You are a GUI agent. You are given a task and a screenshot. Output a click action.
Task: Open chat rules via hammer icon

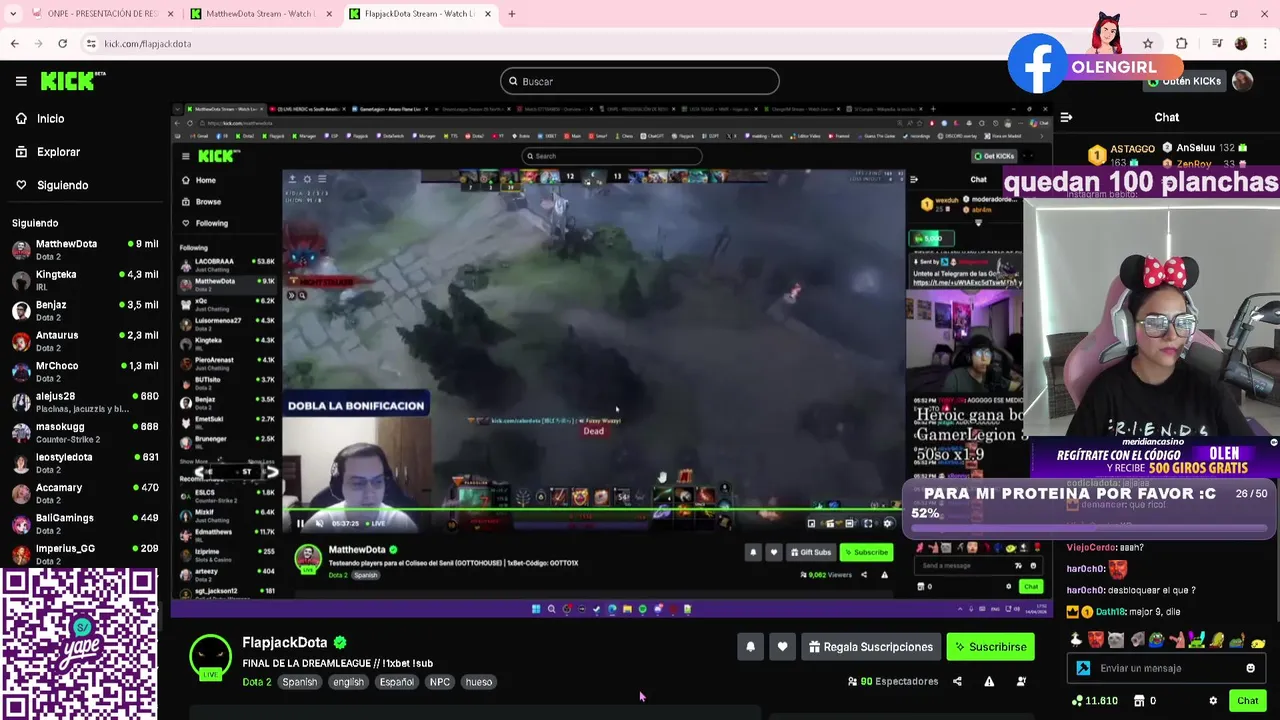(1083, 668)
